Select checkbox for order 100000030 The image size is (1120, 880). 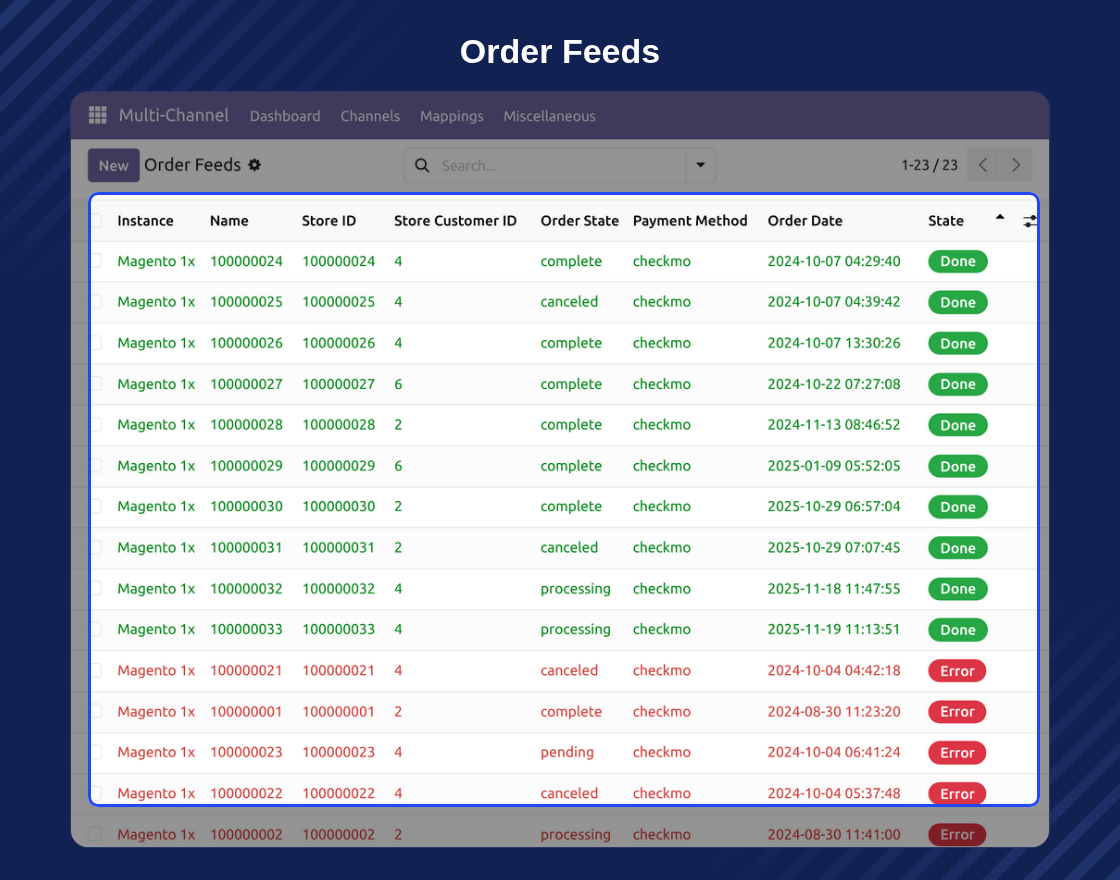(96, 506)
